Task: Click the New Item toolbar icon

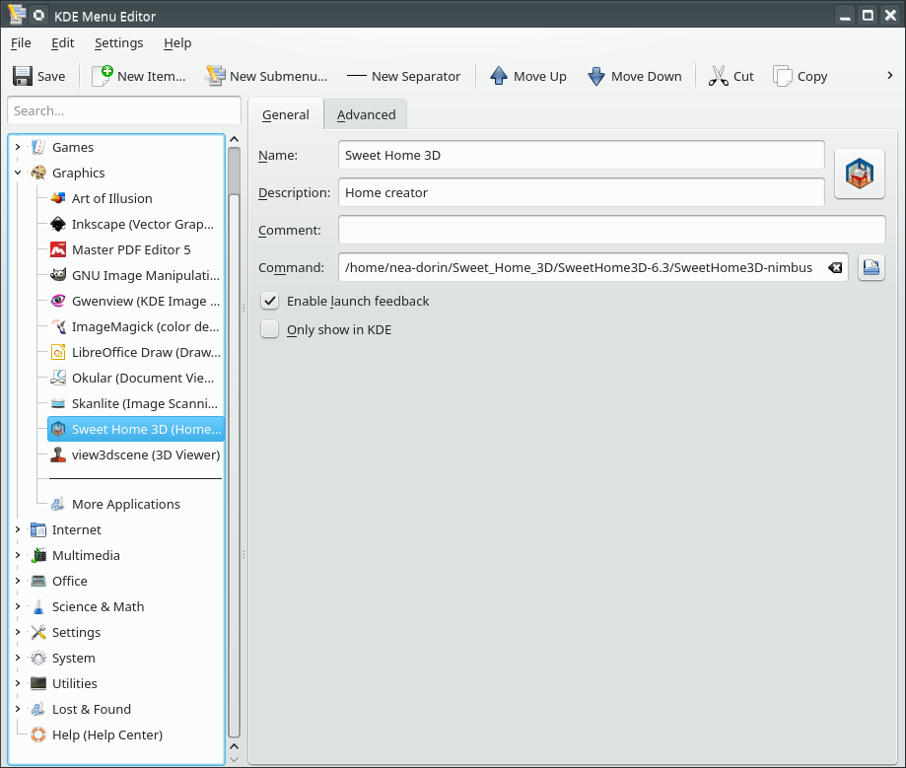Action: (102, 76)
